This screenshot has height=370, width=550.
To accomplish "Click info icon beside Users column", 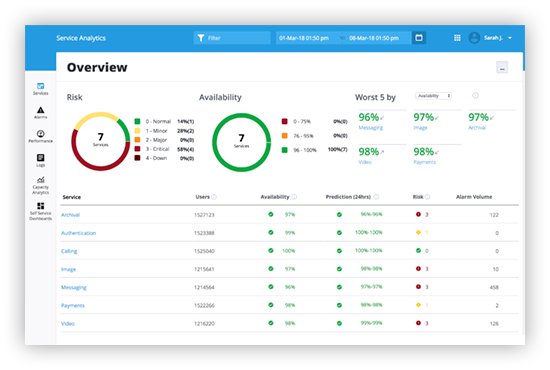I will pos(214,197).
